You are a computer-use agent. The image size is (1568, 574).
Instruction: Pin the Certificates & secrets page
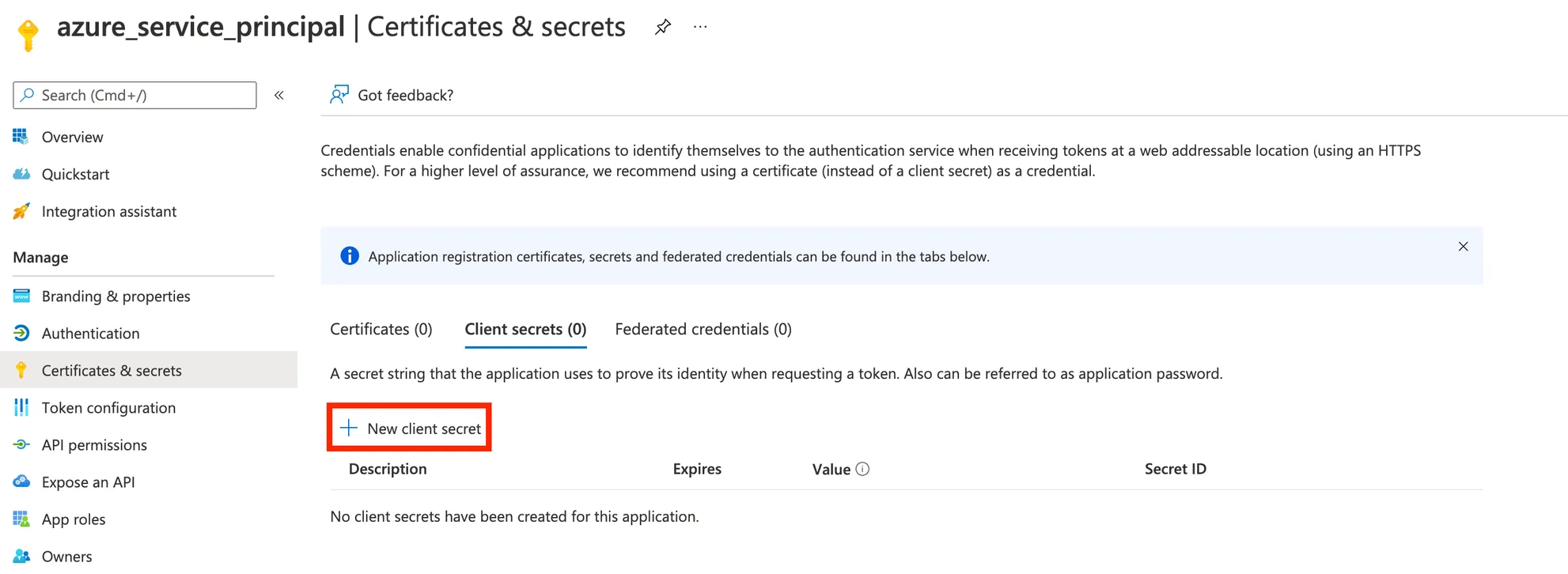tap(663, 27)
